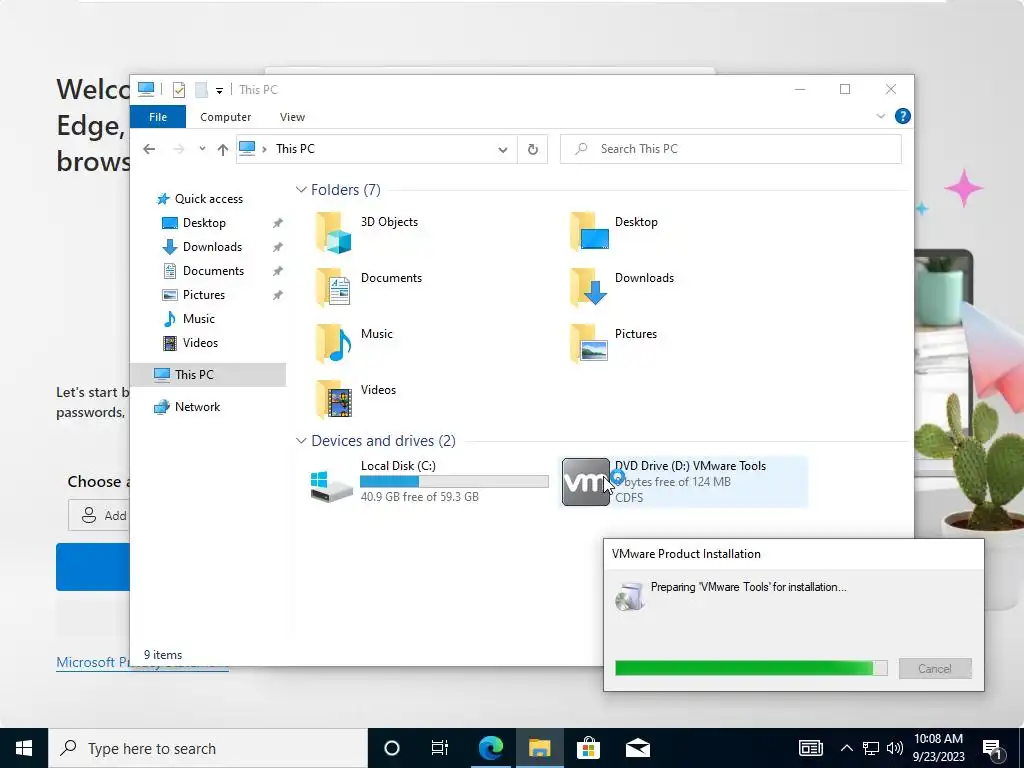Select the Local Disk (C:) drive icon

(331, 487)
